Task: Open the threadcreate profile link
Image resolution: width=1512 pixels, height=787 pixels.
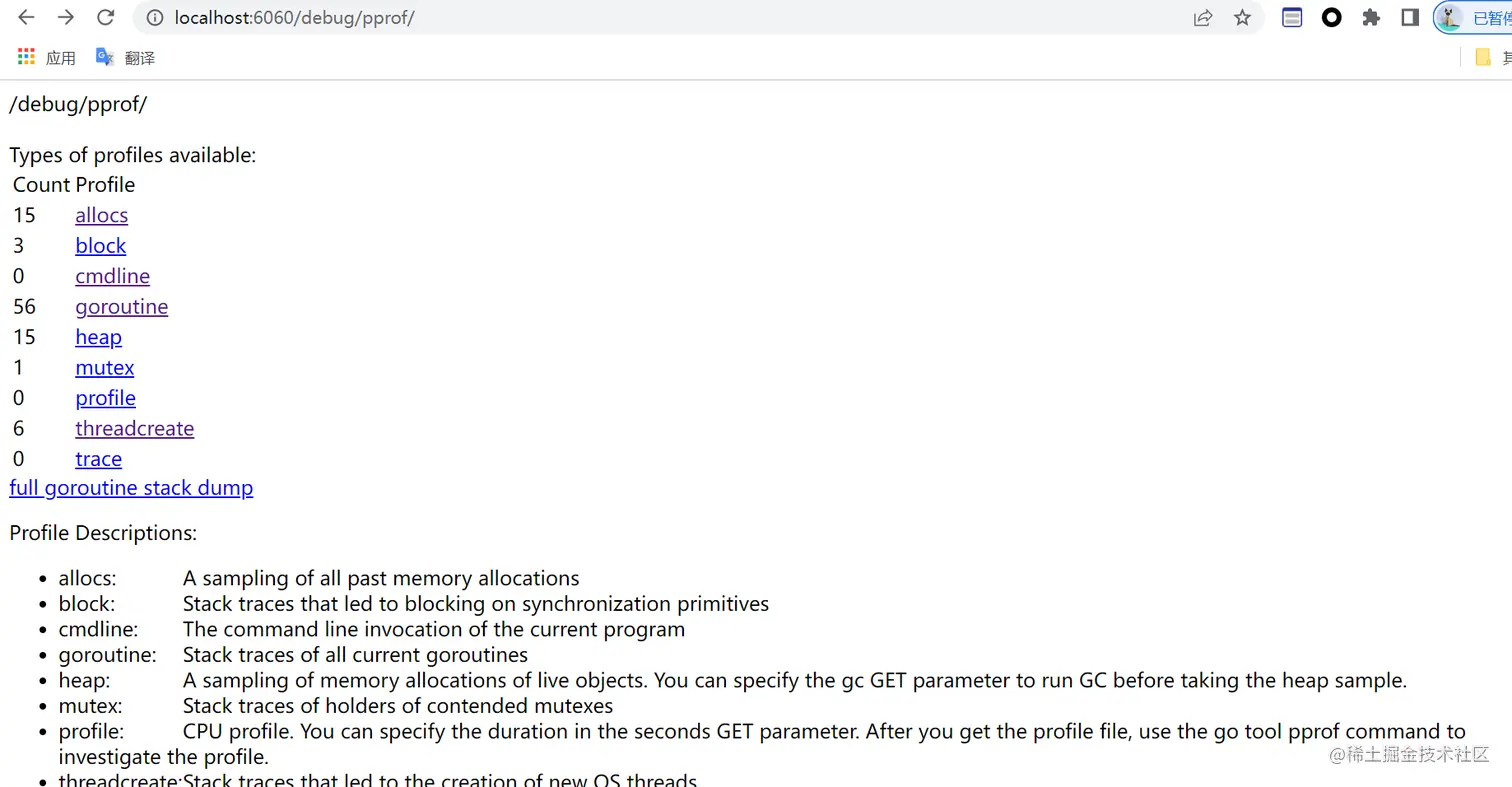Action: 134,429
